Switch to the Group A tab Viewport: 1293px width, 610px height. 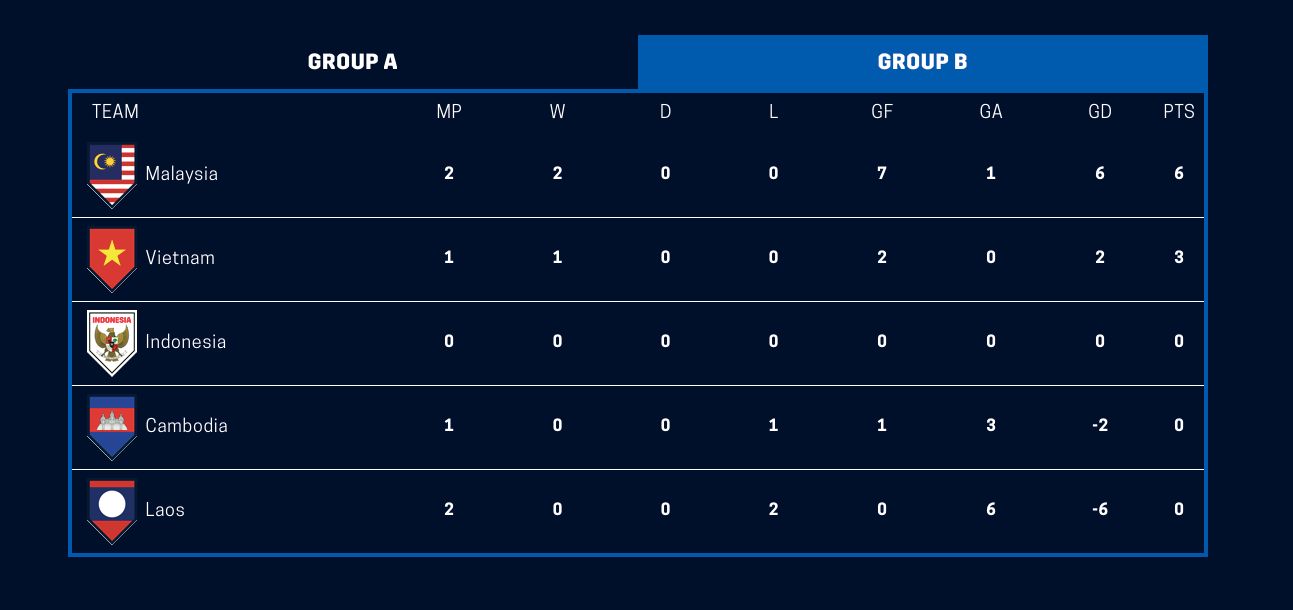click(353, 62)
